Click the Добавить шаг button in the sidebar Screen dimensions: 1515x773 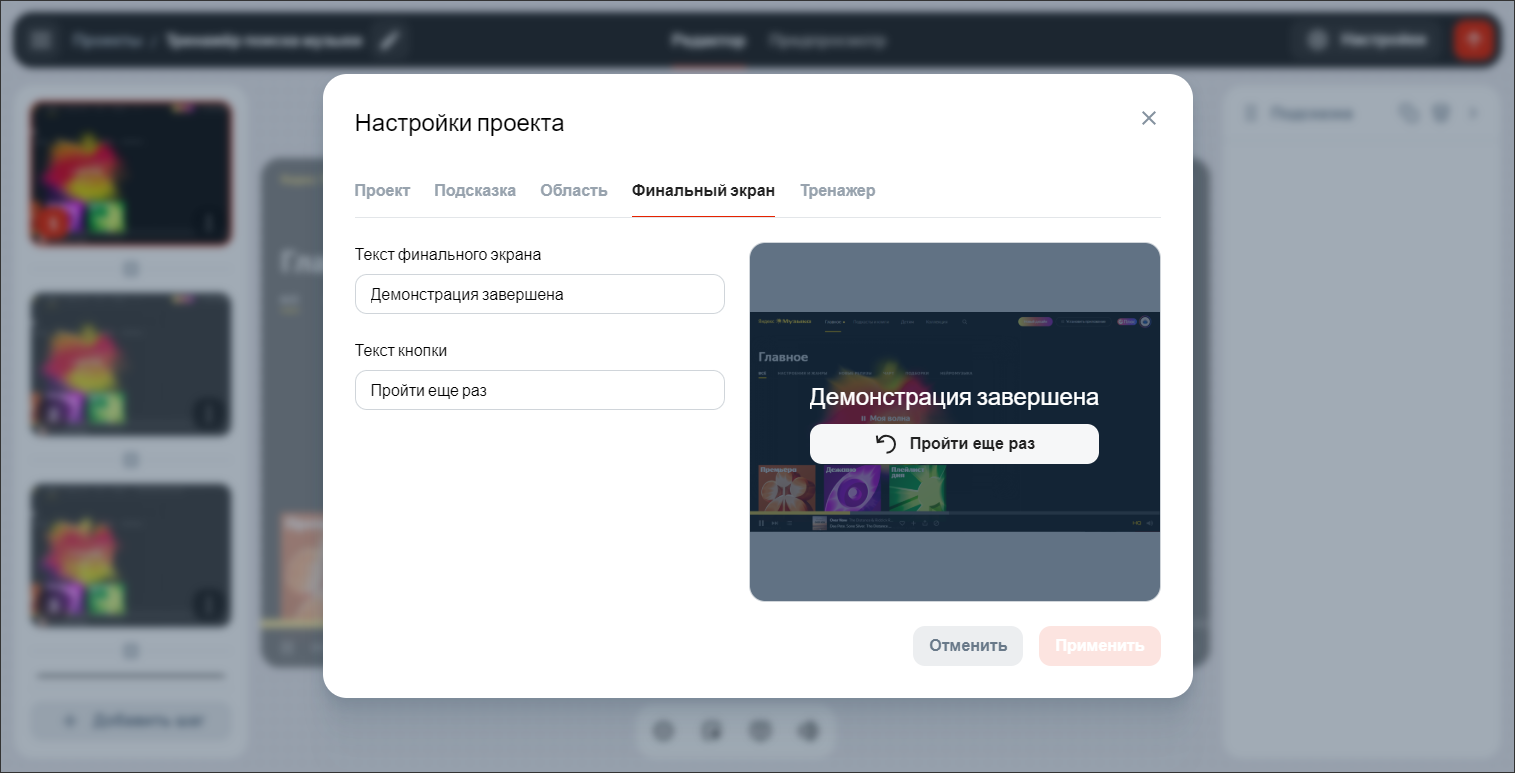coord(130,722)
